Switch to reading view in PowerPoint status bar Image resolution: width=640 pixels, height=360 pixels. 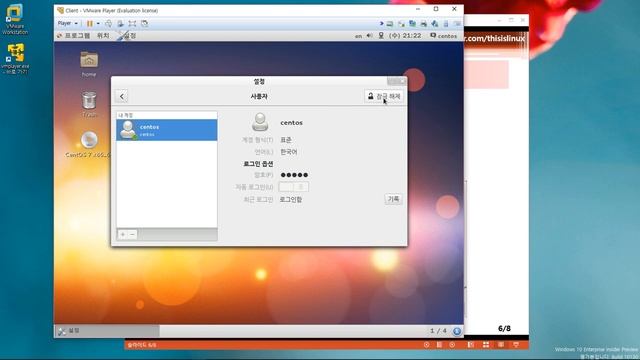coord(501,345)
